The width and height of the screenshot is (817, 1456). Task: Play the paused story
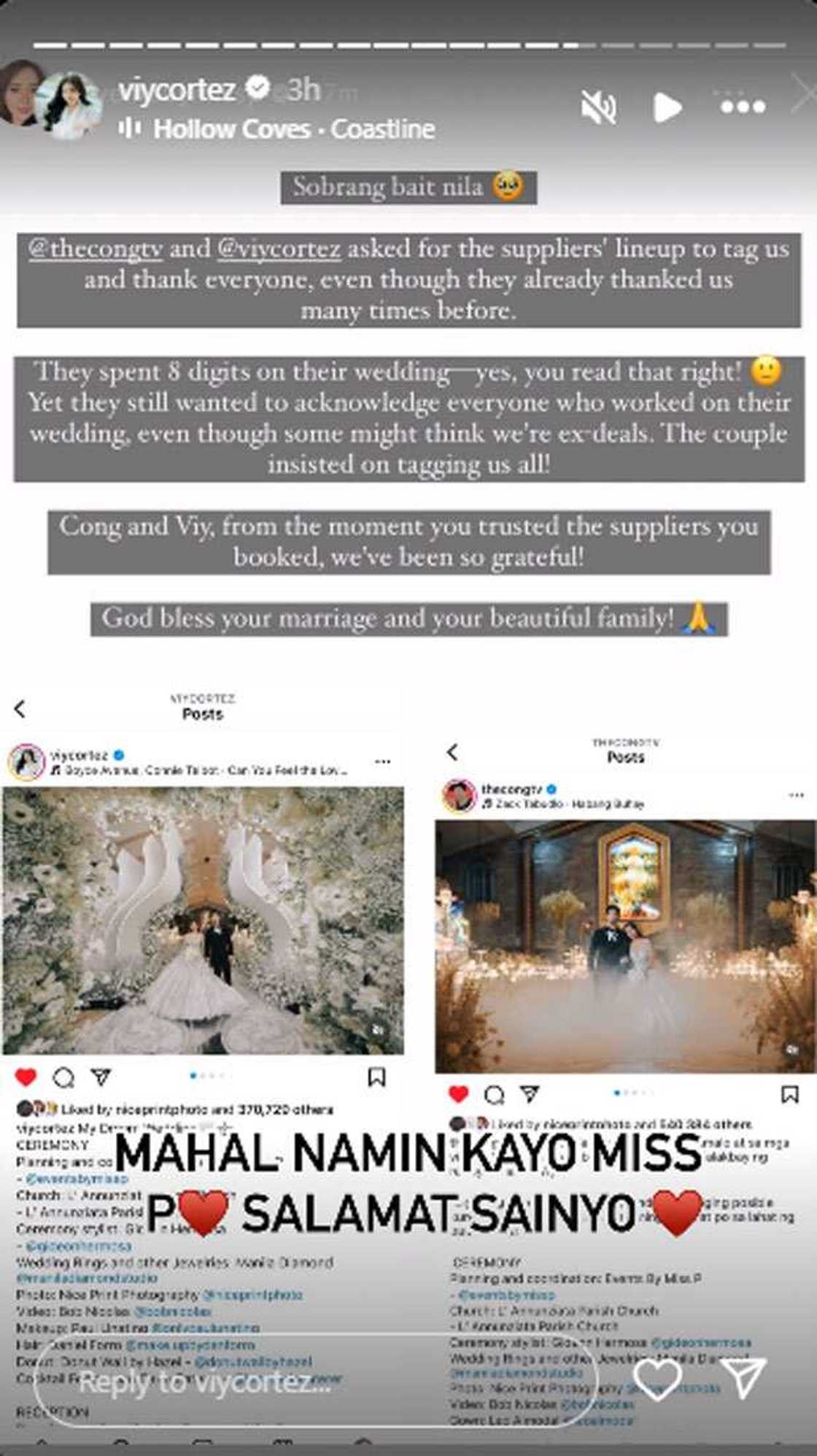667,107
